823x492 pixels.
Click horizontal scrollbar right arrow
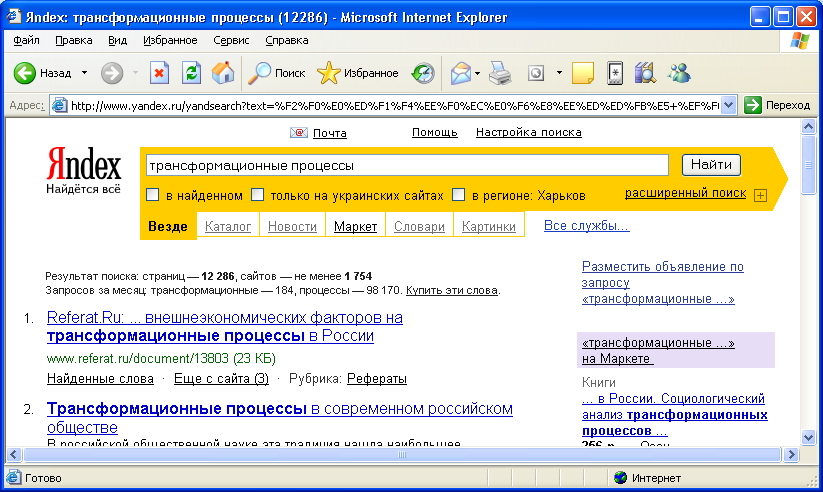click(791, 455)
